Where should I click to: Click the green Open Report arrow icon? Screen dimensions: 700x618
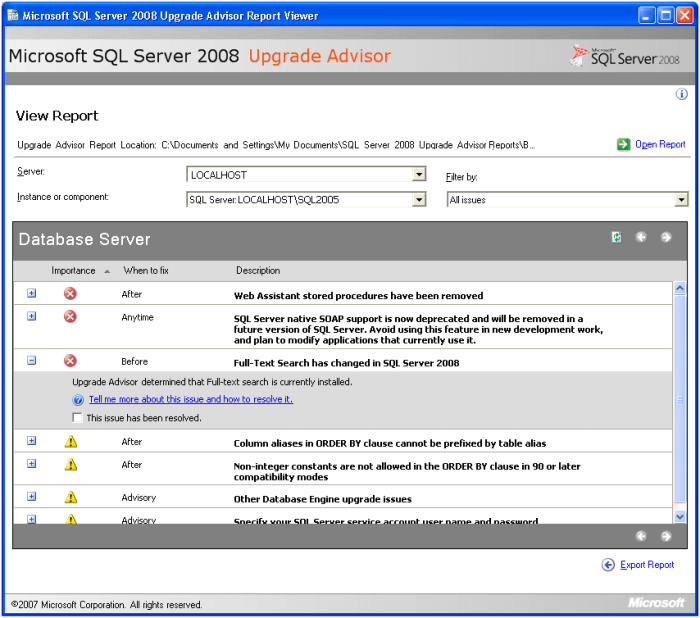click(x=624, y=144)
